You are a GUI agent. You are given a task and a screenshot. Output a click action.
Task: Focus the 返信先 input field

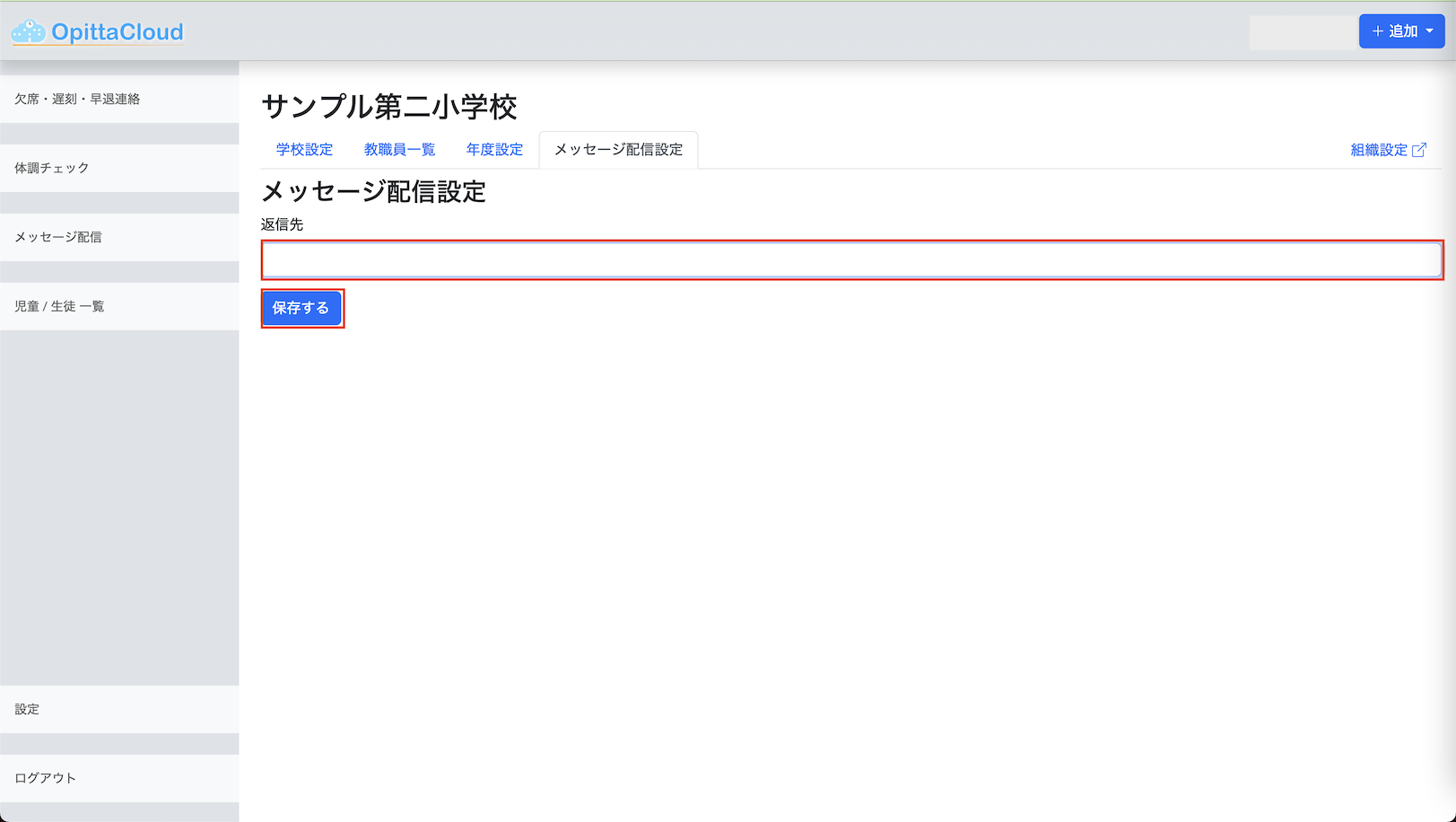click(851, 260)
